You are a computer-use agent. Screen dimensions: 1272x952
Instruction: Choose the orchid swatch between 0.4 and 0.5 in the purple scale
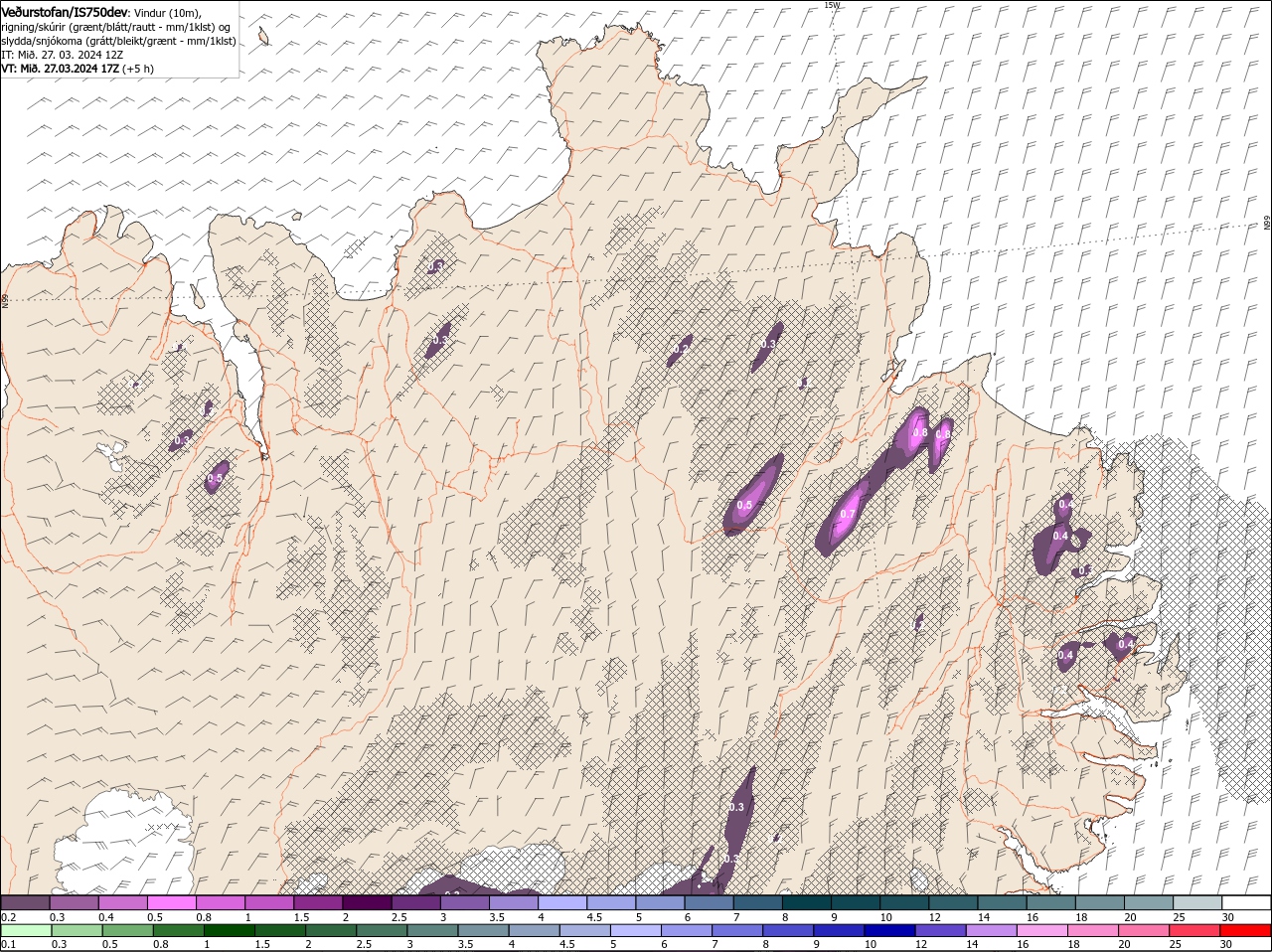(123, 902)
